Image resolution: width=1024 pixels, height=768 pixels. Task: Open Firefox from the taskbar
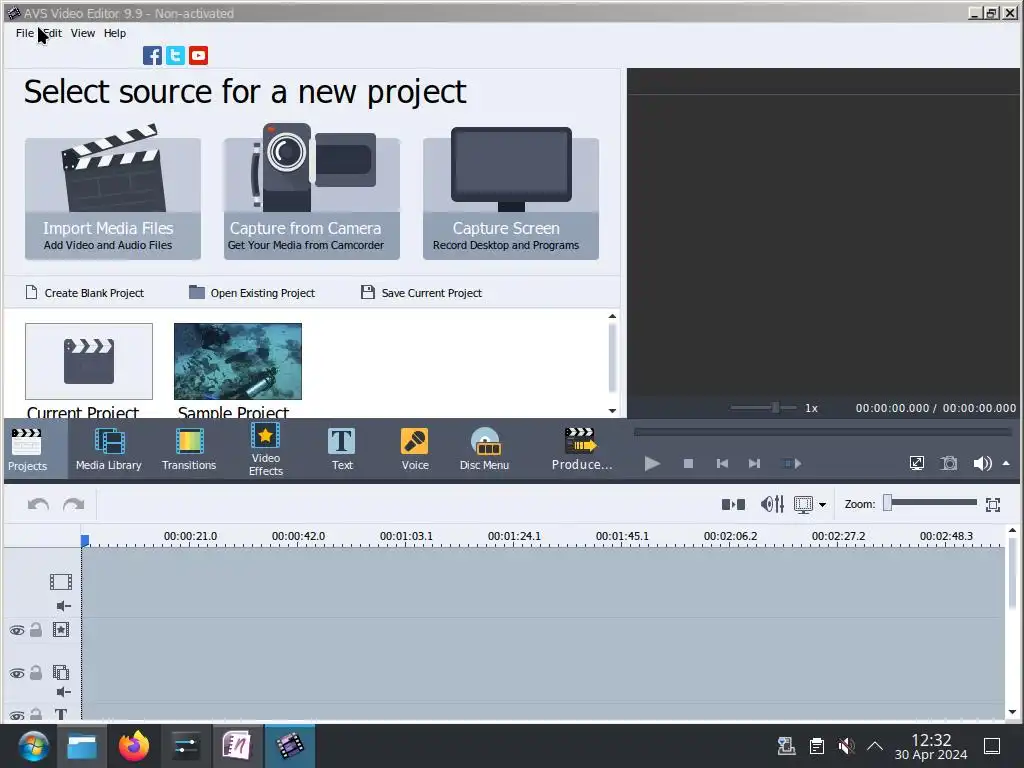coord(134,746)
